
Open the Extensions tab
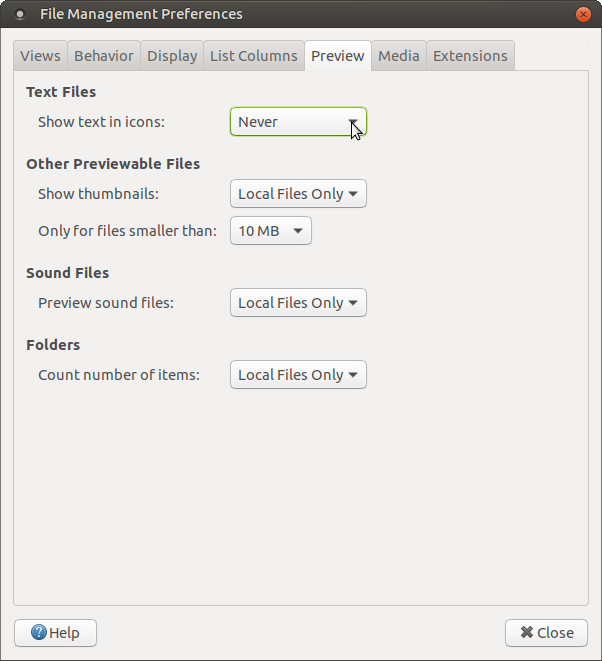point(470,56)
